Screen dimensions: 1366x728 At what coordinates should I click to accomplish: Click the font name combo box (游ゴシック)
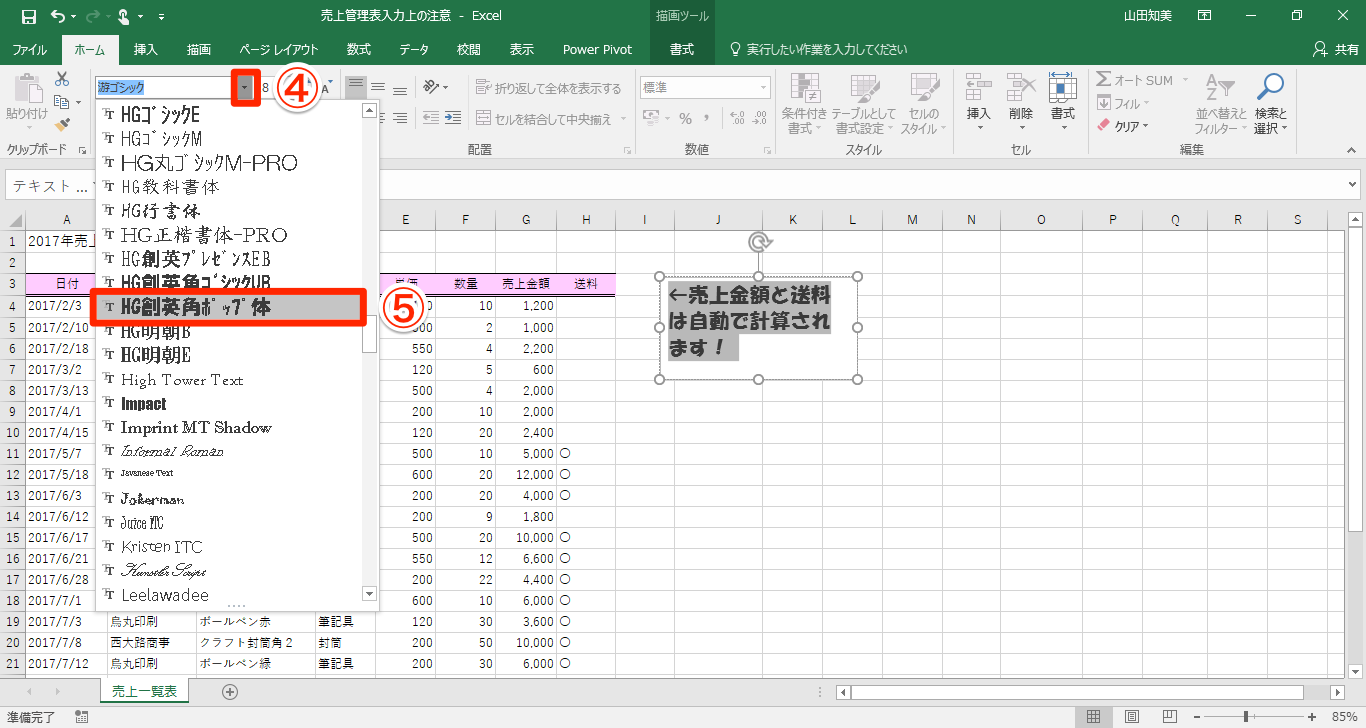[165, 88]
